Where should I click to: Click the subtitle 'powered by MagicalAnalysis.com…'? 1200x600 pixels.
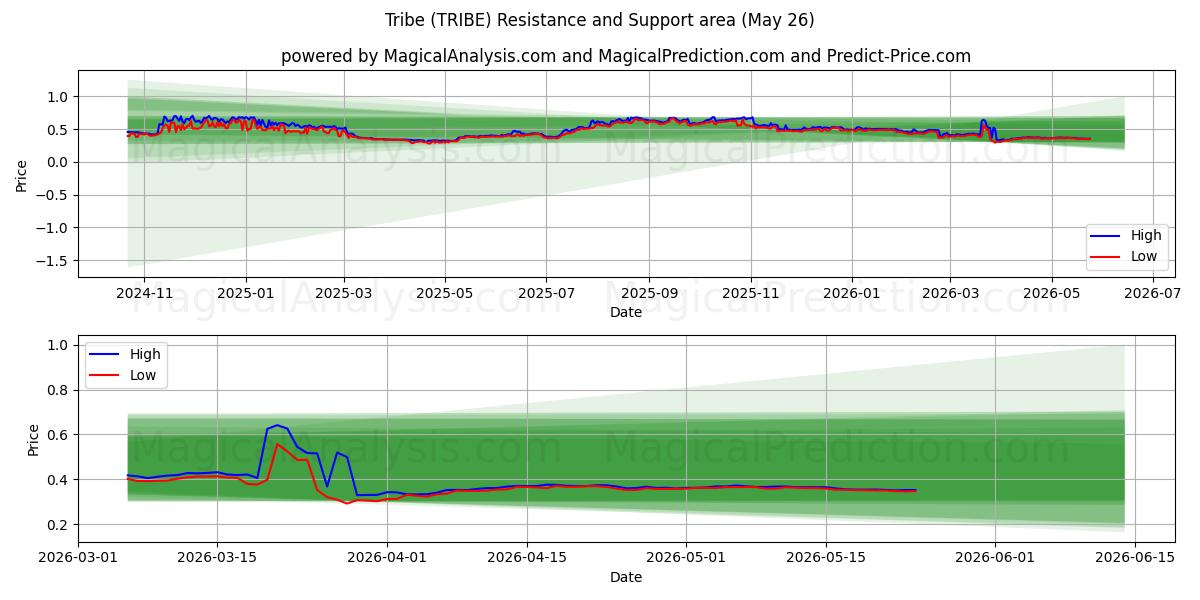pyautogui.click(x=626, y=56)
